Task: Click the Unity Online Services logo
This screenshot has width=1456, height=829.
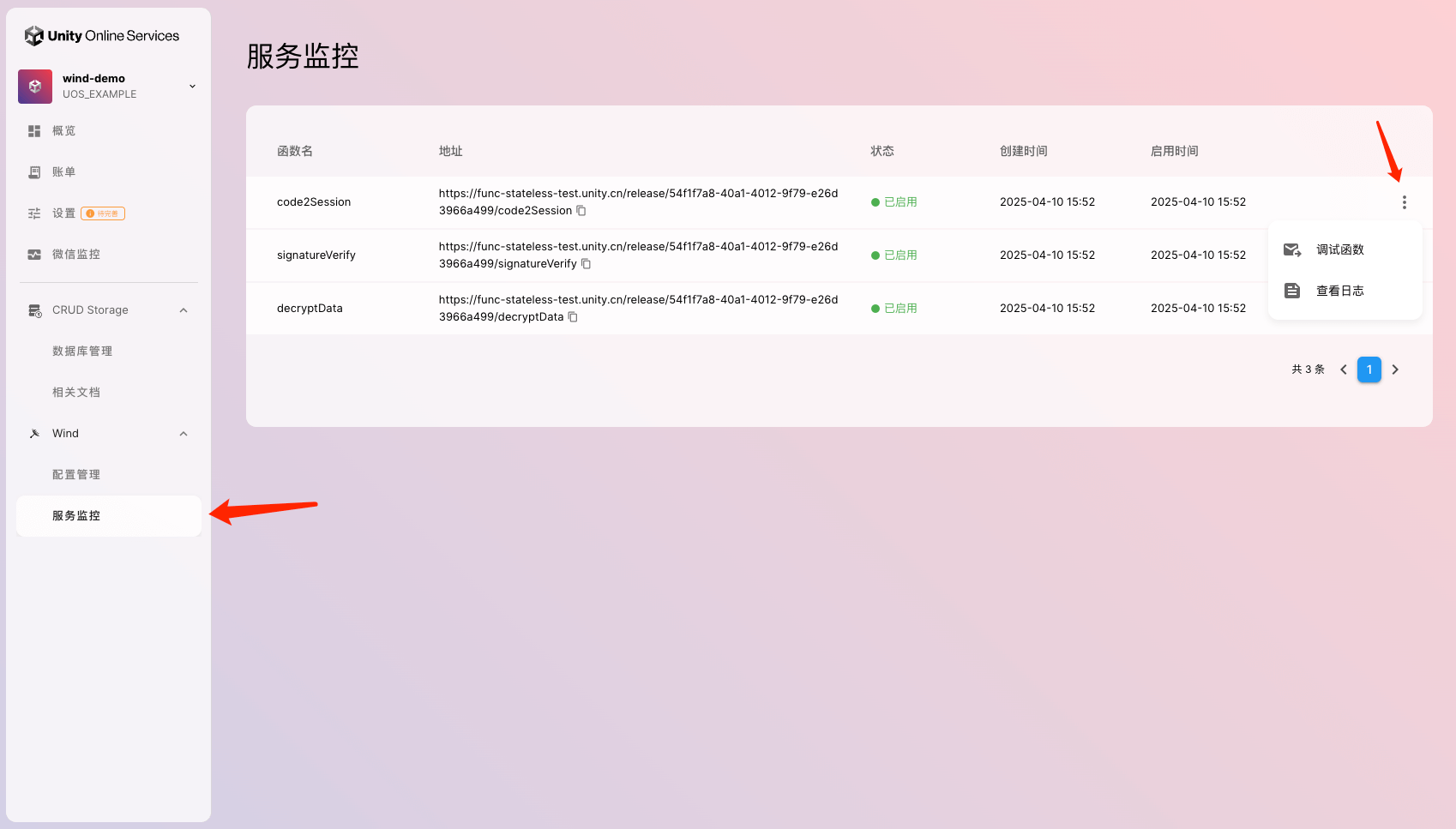Action: [102, 36]
